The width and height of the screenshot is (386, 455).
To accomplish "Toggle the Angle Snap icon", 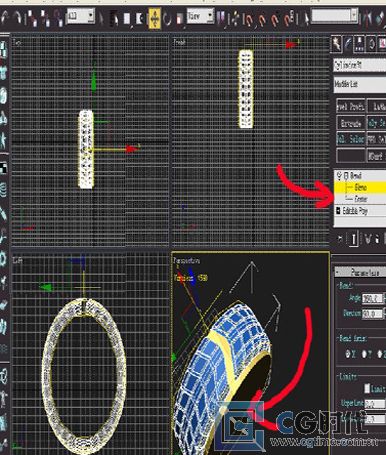I will [x=262, y=19].
